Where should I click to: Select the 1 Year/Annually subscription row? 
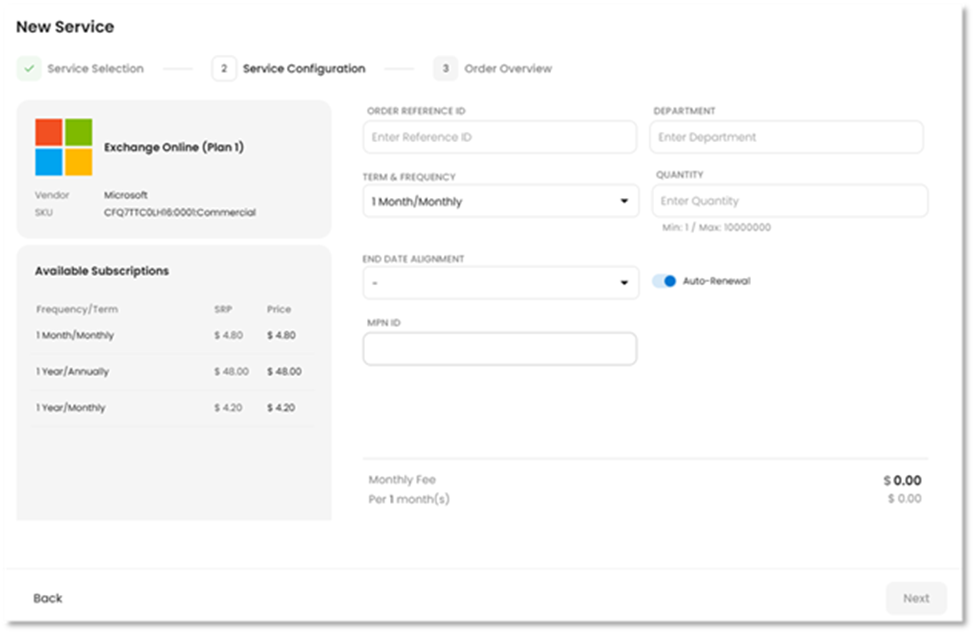point(172,372)
